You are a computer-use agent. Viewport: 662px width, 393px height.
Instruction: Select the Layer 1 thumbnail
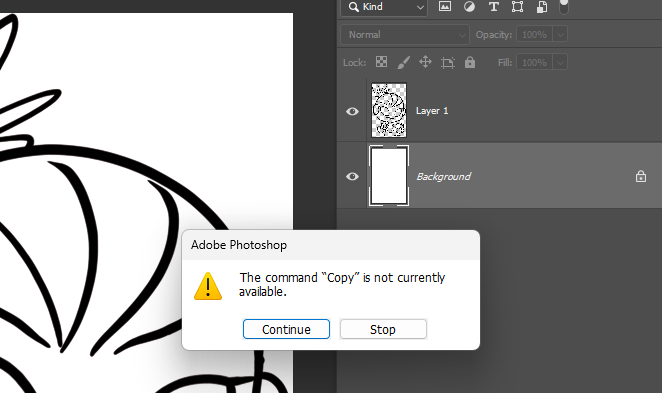pyautogui.click(x=389, y=110)
